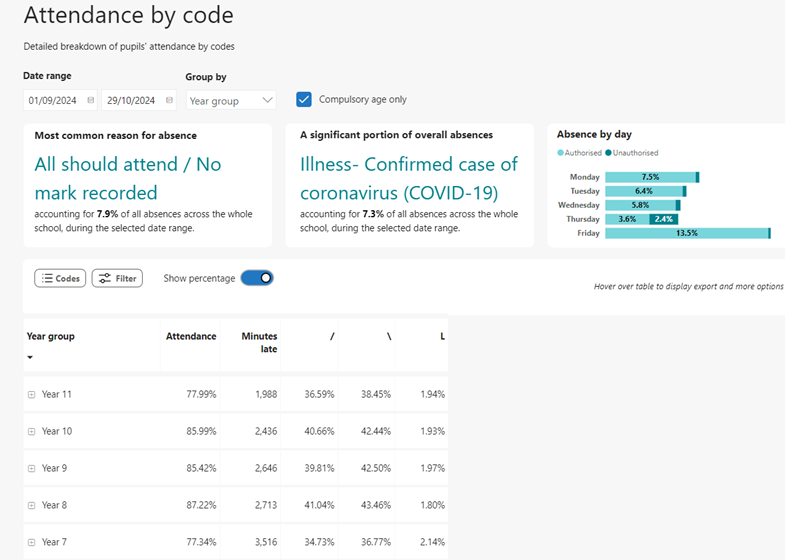Click the Unauthorised legend dot
785x560 pixels.
pyautogui.click(x=608, y=153)
